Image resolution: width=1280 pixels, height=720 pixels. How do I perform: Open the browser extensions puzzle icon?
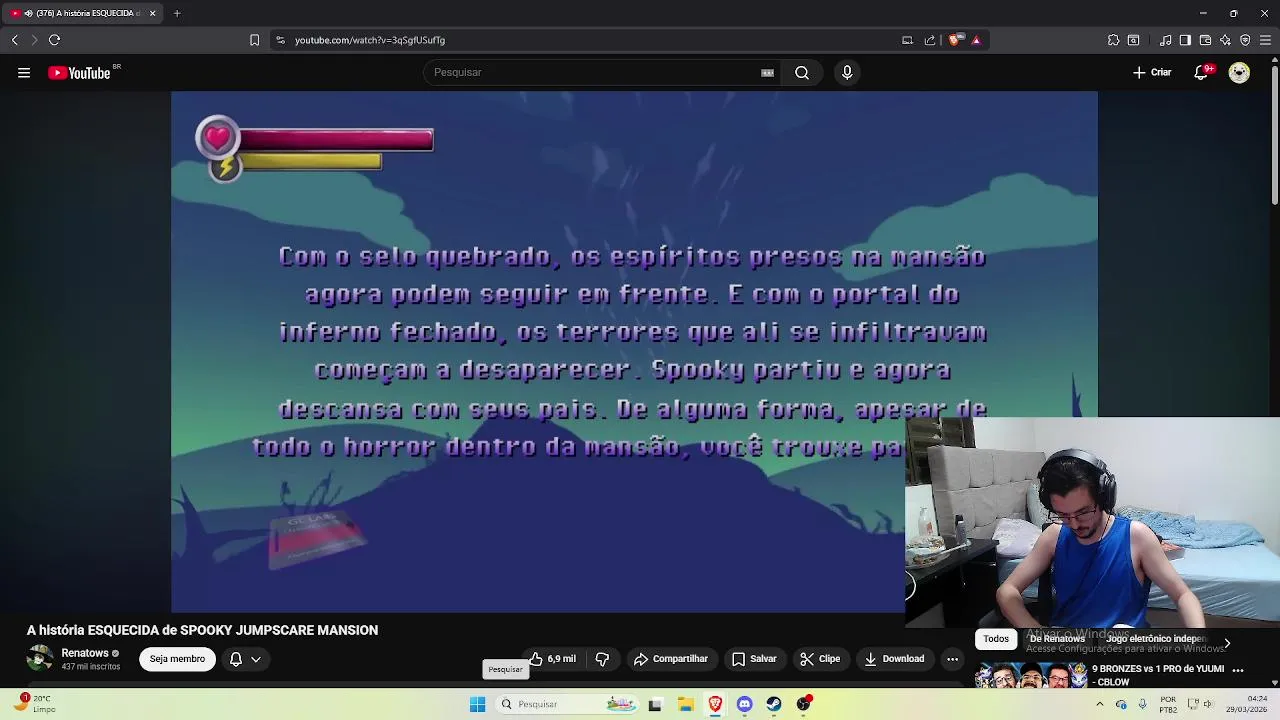pyautogui.click(x=1113, y=40)
